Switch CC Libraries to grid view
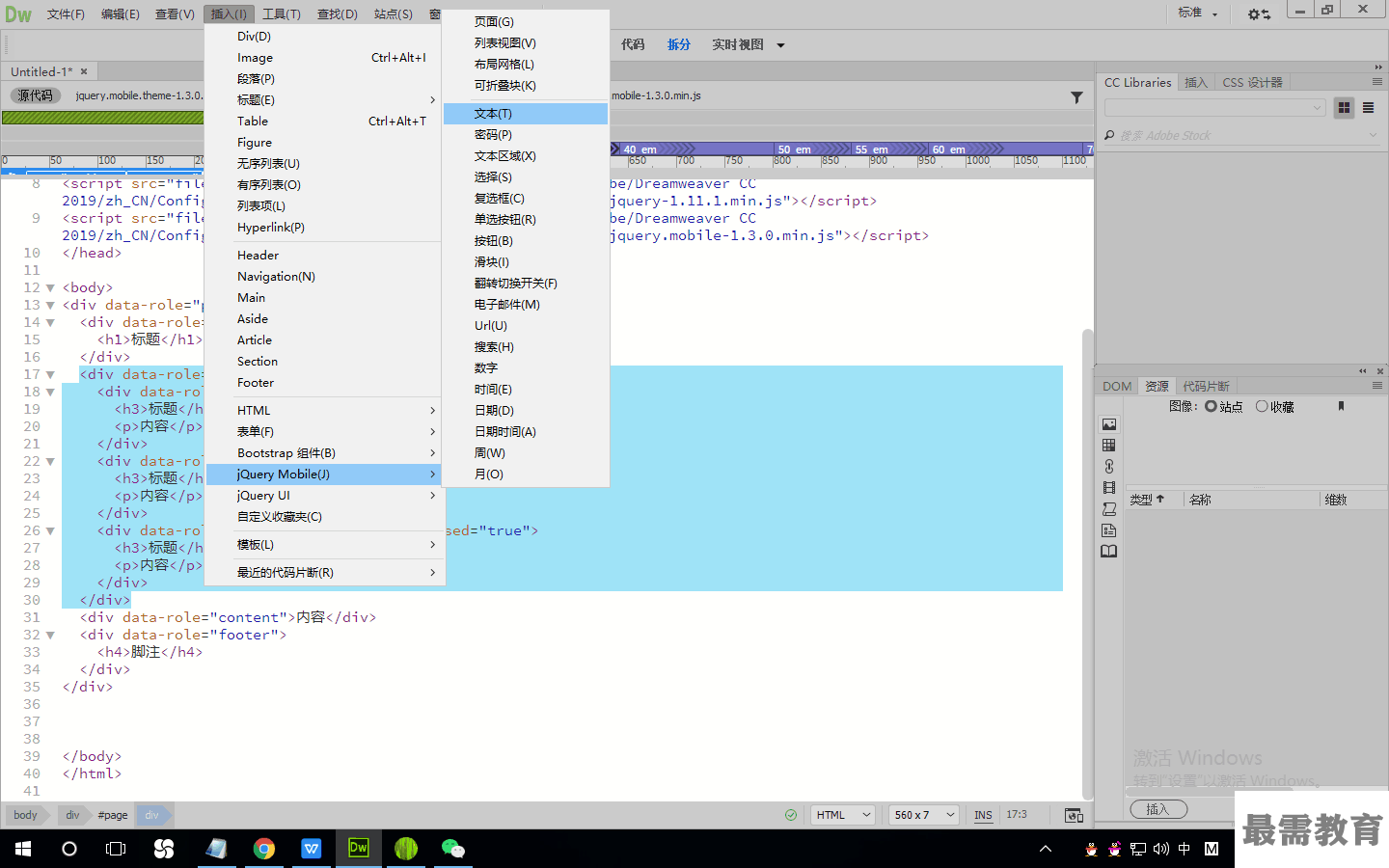This screenshot has height=868, width=1389. click(x=1344, y=108)
